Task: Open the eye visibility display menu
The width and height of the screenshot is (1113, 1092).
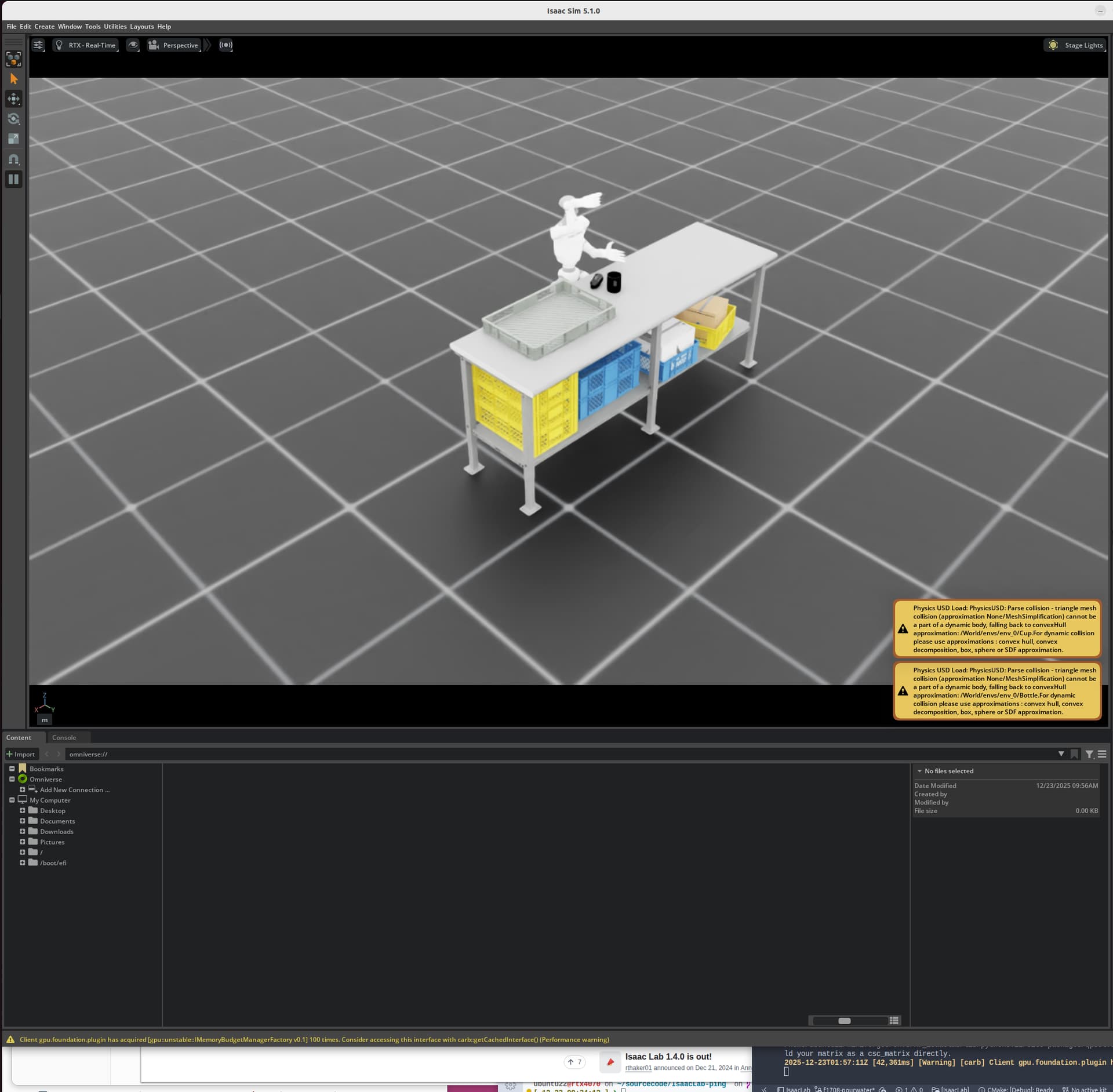Action: point(133,45)
